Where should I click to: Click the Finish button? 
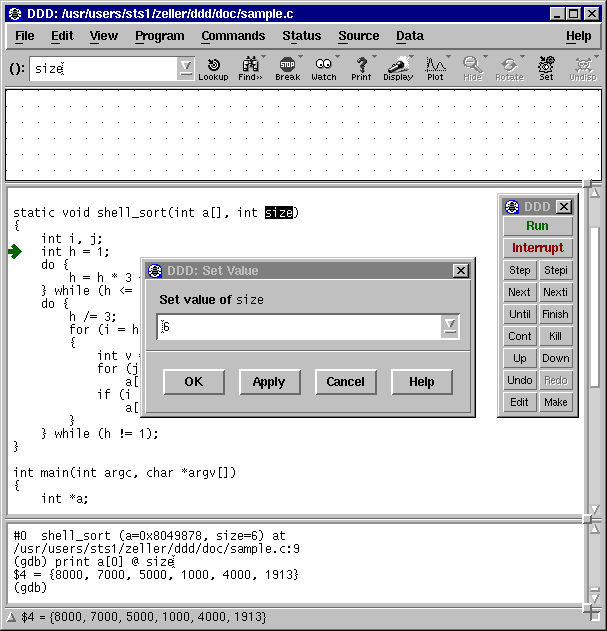coord(555,314)
